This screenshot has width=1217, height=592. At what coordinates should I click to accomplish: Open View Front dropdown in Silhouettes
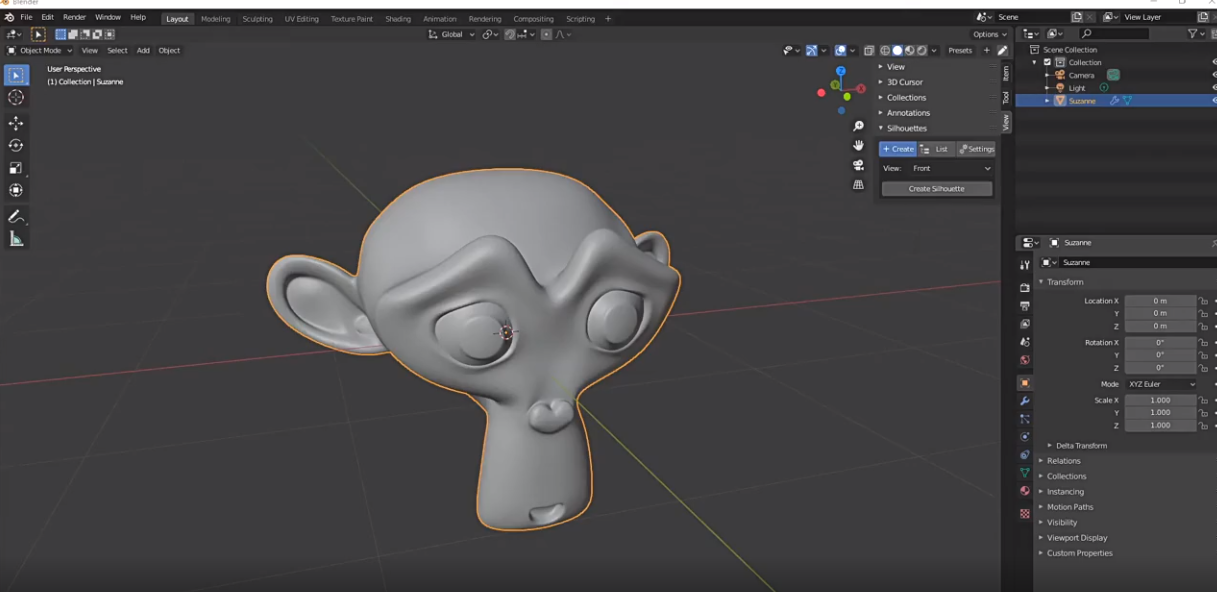click(950, 168)
